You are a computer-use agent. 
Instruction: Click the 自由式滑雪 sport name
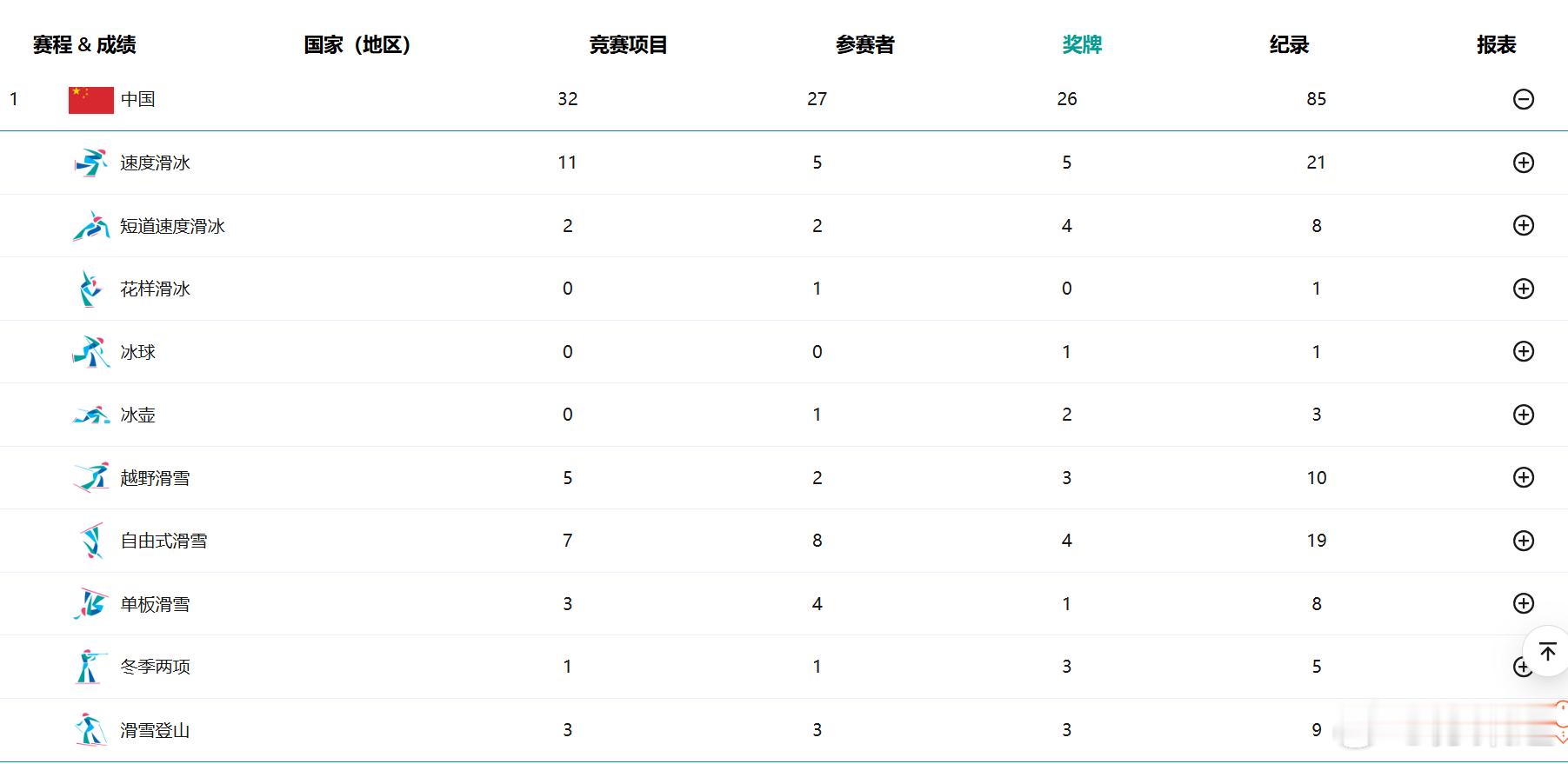point(164,541)
